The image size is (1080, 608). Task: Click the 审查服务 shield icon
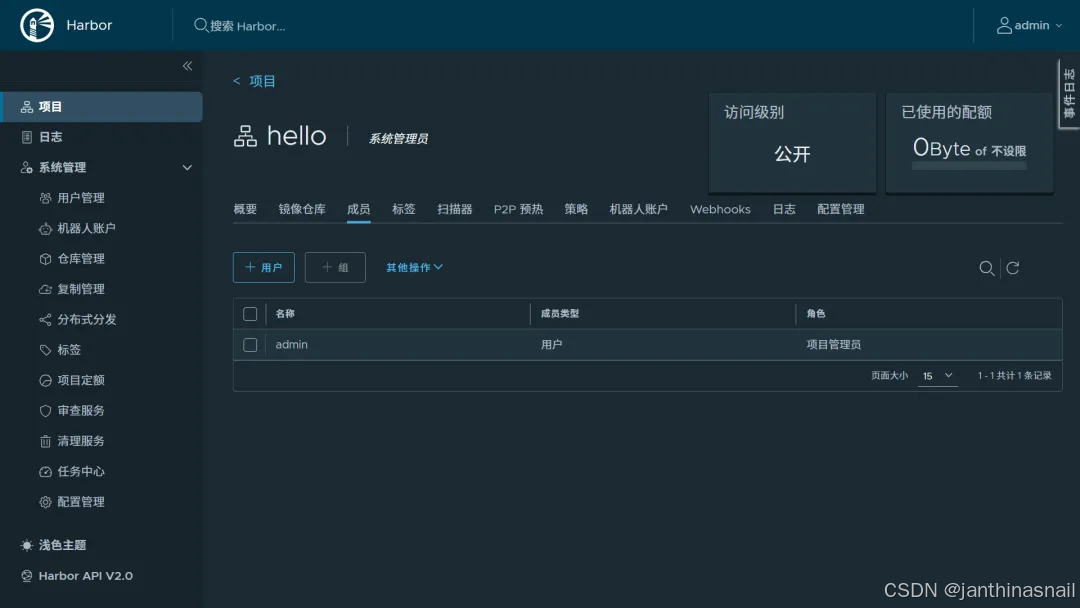pyautogui.click(x=45, y=410)
